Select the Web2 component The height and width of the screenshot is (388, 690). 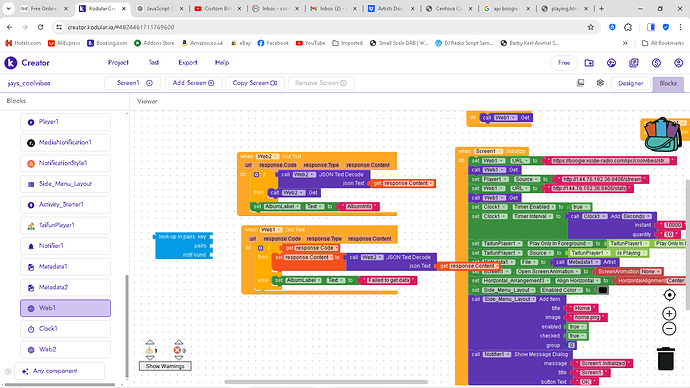[65, 349]
